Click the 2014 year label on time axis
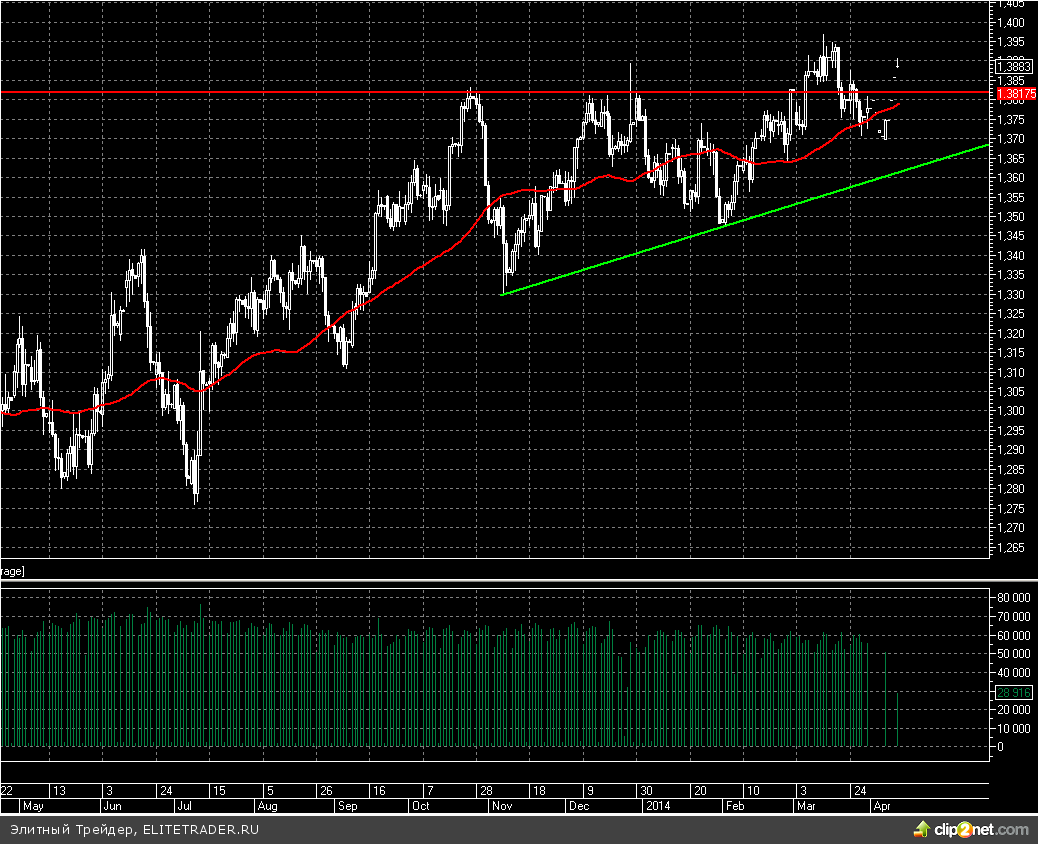Image resolution: width=1038 pixels, height=844 pixels. pyautogui.click(x=657, y=804)
